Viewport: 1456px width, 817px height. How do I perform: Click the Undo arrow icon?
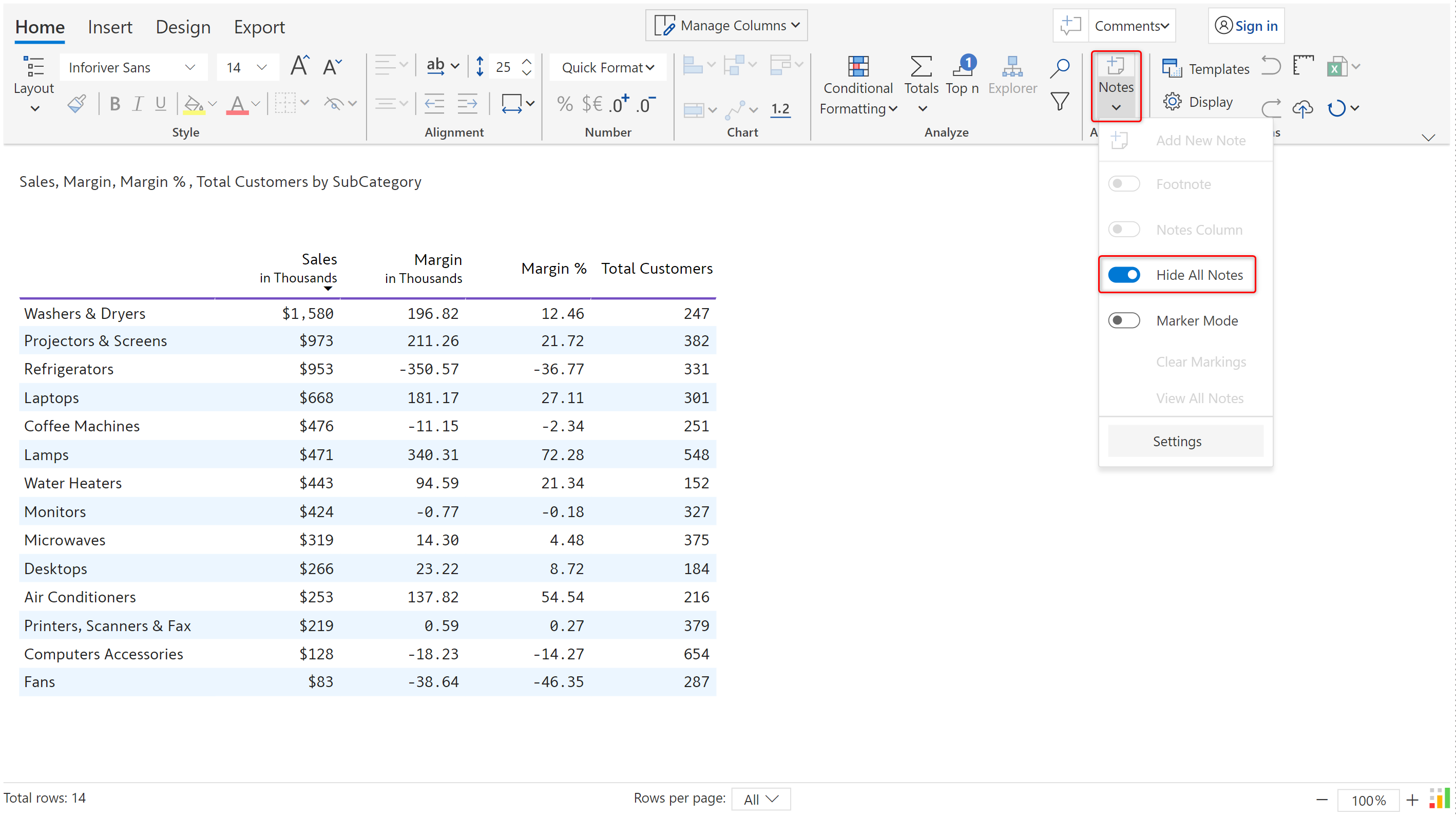[x=1271, y=66]
